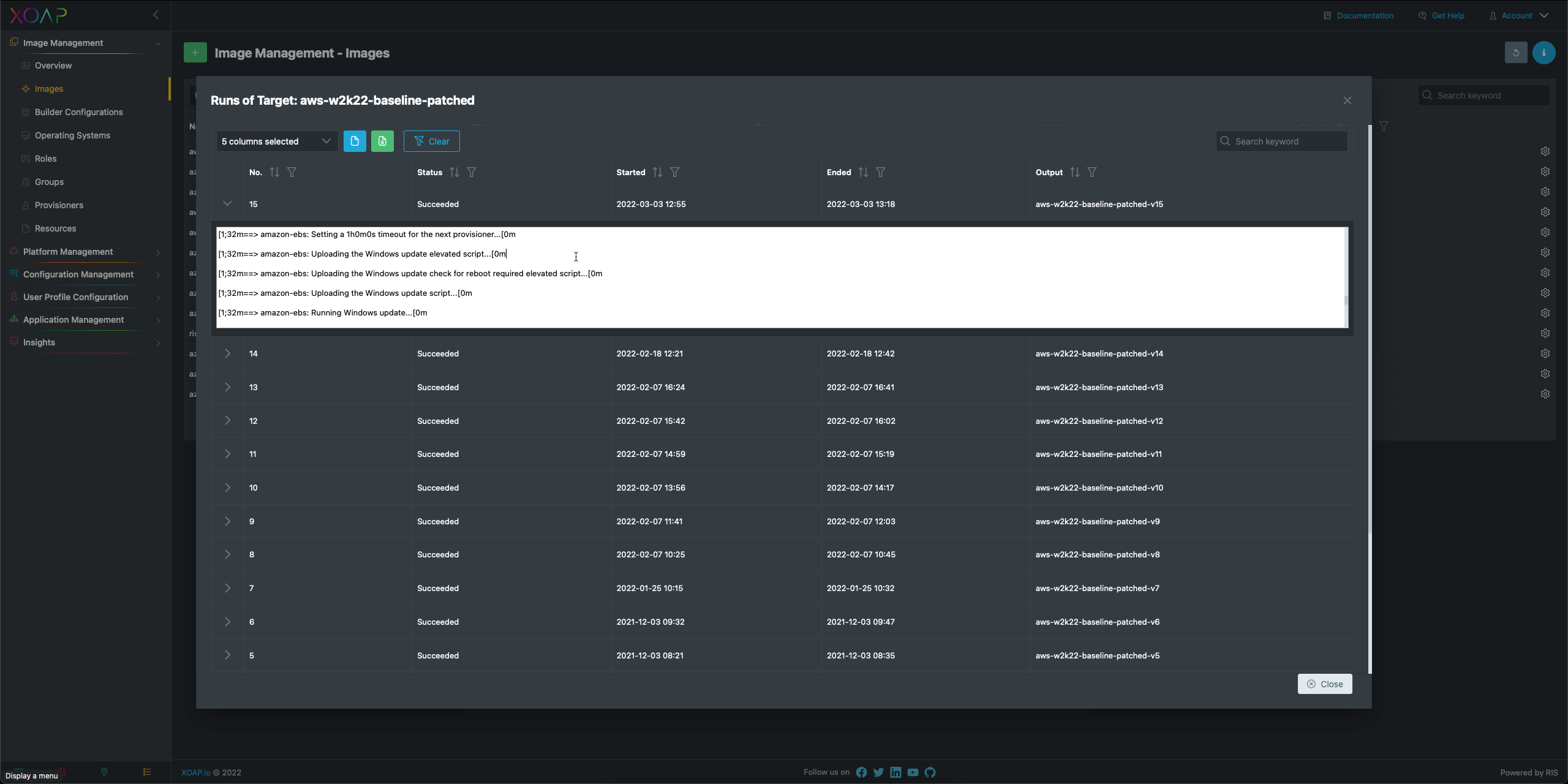Click the list icon in sidebar footer
Viewport: 1568px width, 784px height.
[147, 772]
